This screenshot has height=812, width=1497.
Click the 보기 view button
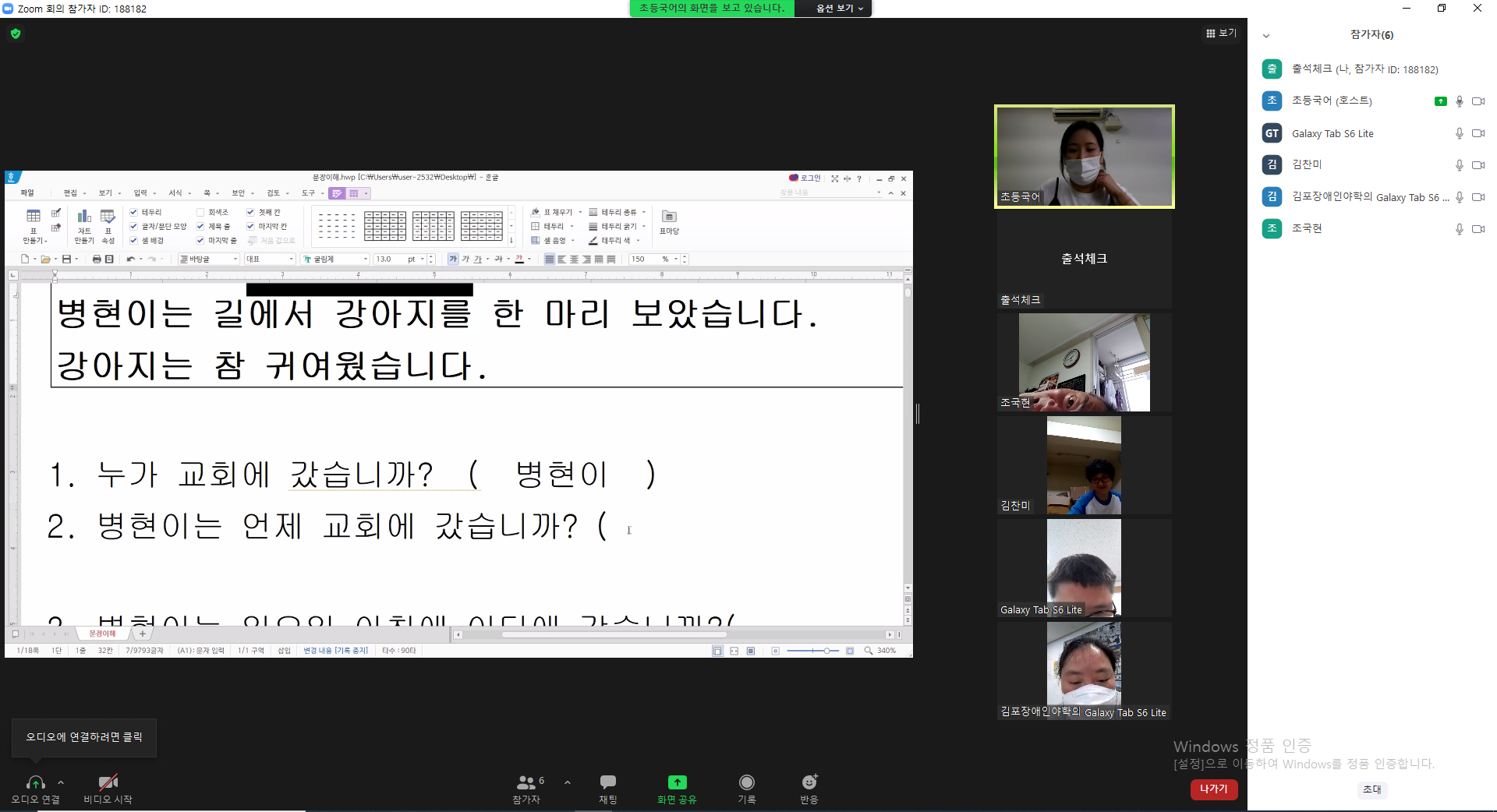(x=1221, y=33)
